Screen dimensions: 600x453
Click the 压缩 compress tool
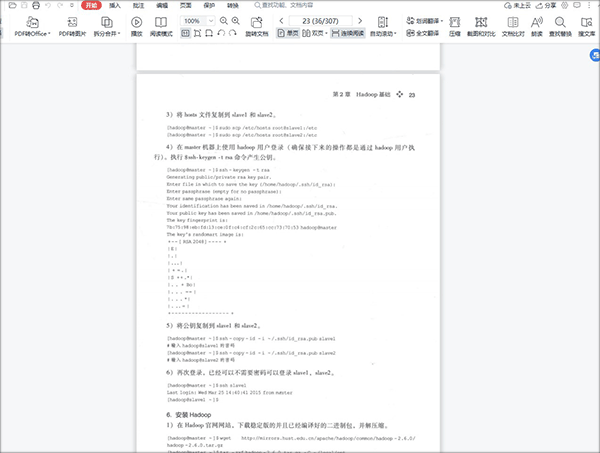455,26
